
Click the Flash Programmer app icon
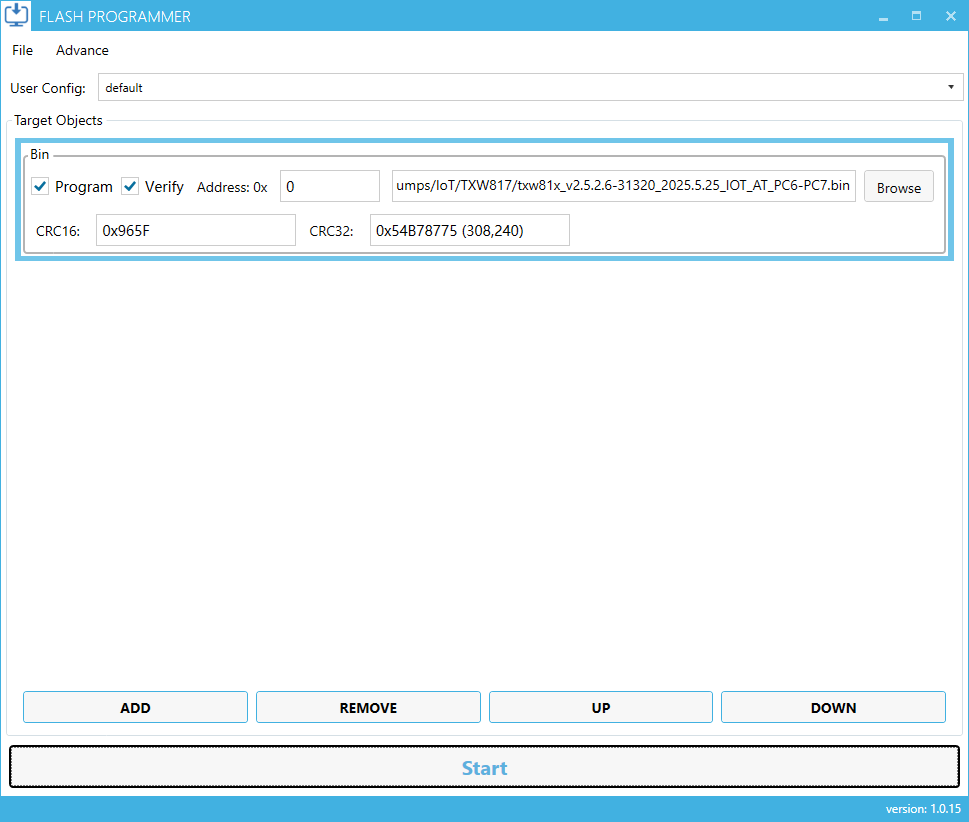tap(16, 15)
